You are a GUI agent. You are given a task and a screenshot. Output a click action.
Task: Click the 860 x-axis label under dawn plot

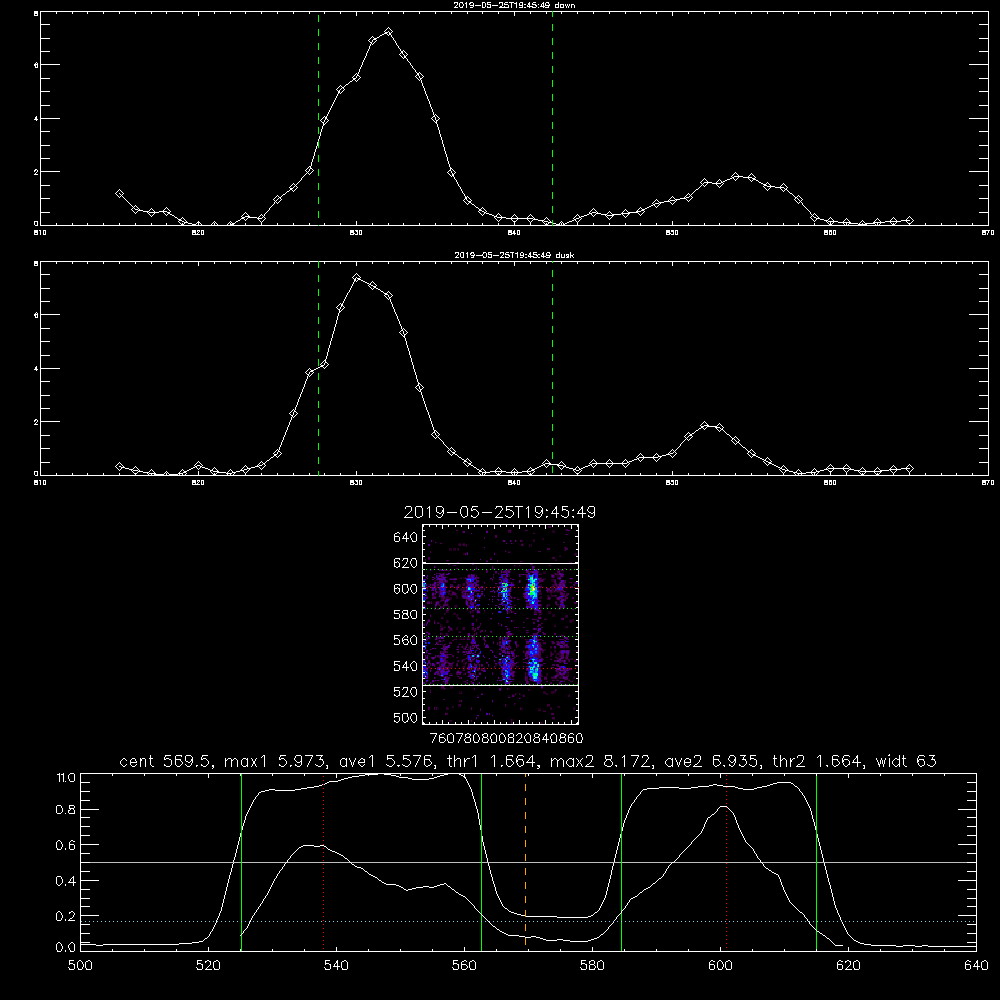click(830, 233)
